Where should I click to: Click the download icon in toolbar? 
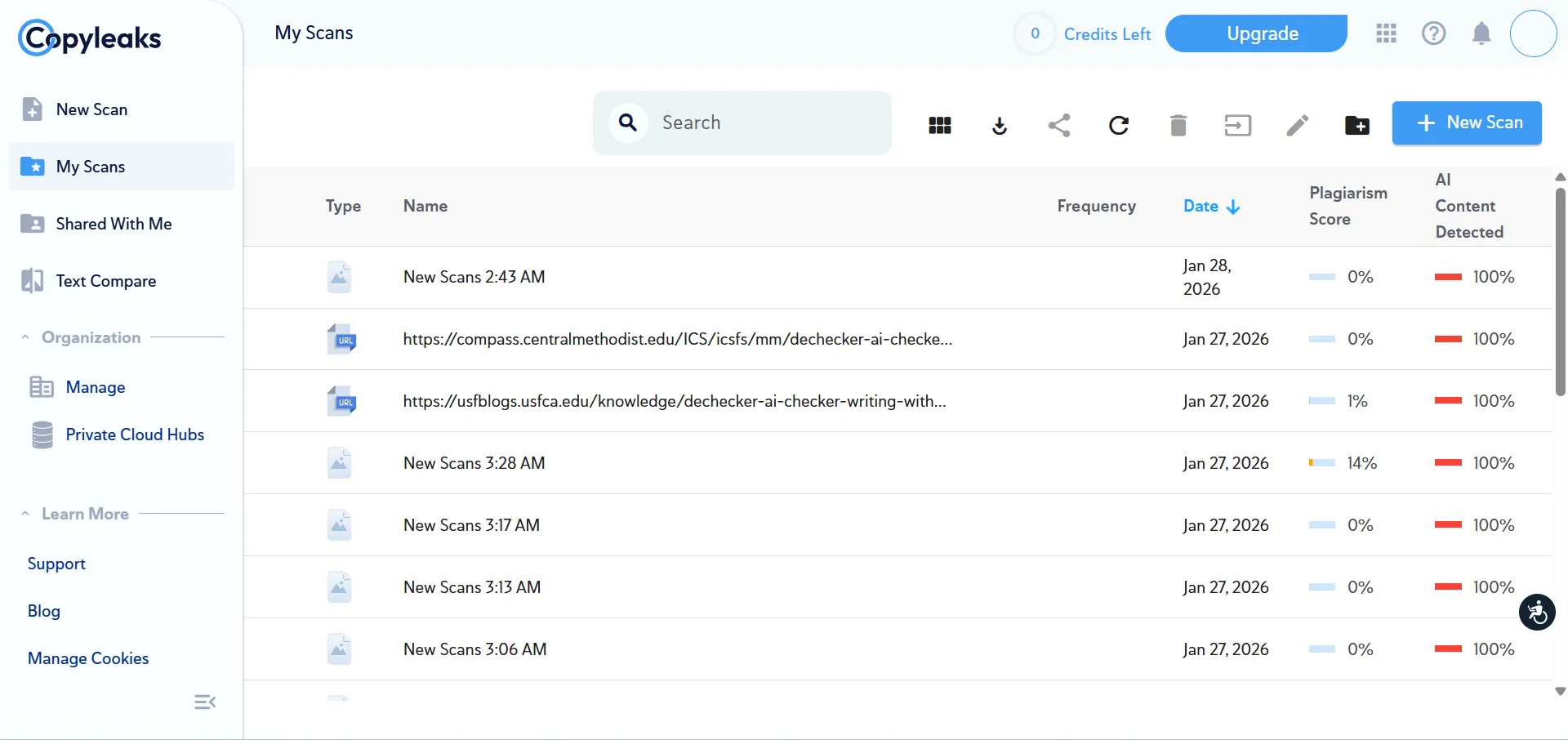pos(1000,125)
